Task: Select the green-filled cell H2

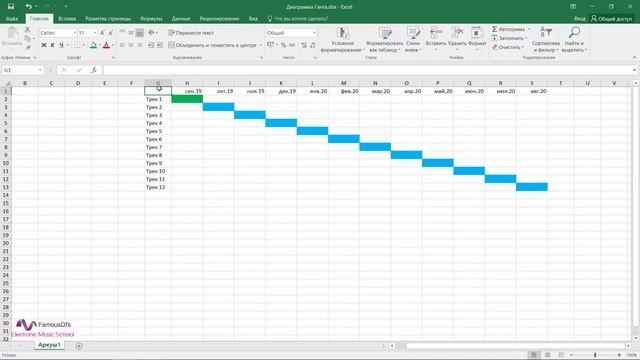Action: coord(187,99)
